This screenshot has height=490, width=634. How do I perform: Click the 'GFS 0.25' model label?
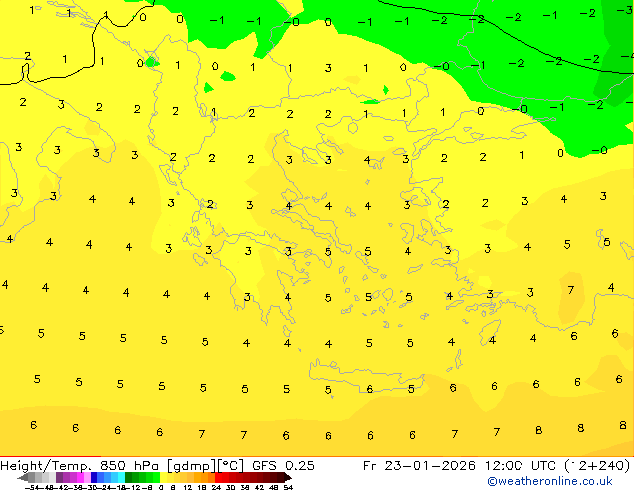point(283,466)
